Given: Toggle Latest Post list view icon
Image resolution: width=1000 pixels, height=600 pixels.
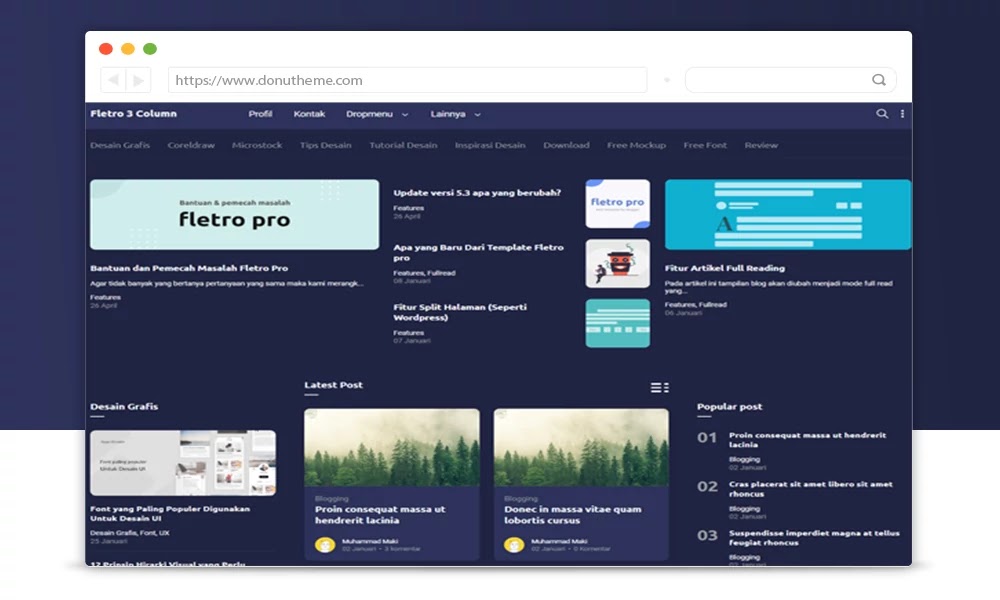Looking at the screenshot, I should point(659,387).
